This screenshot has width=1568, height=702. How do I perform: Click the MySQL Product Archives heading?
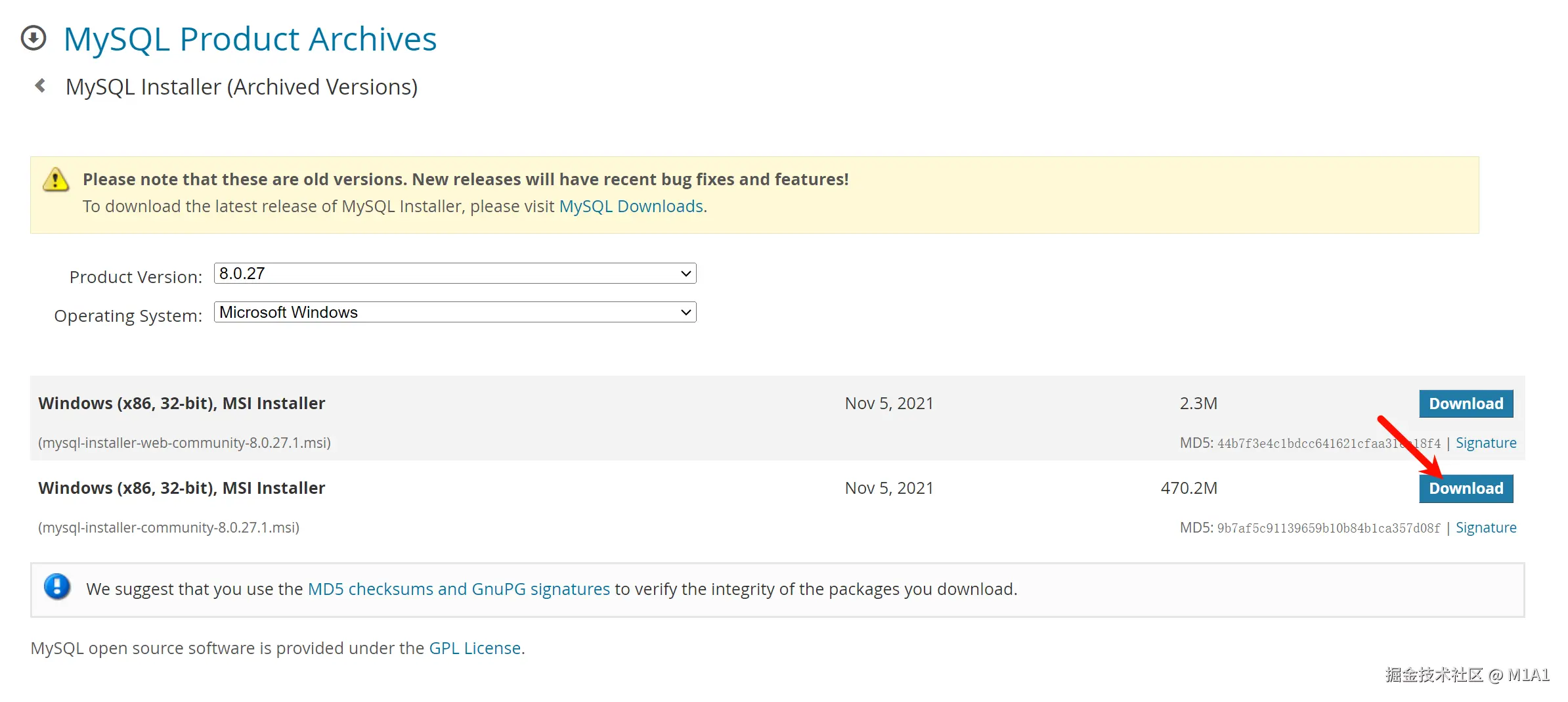(250, 39)
